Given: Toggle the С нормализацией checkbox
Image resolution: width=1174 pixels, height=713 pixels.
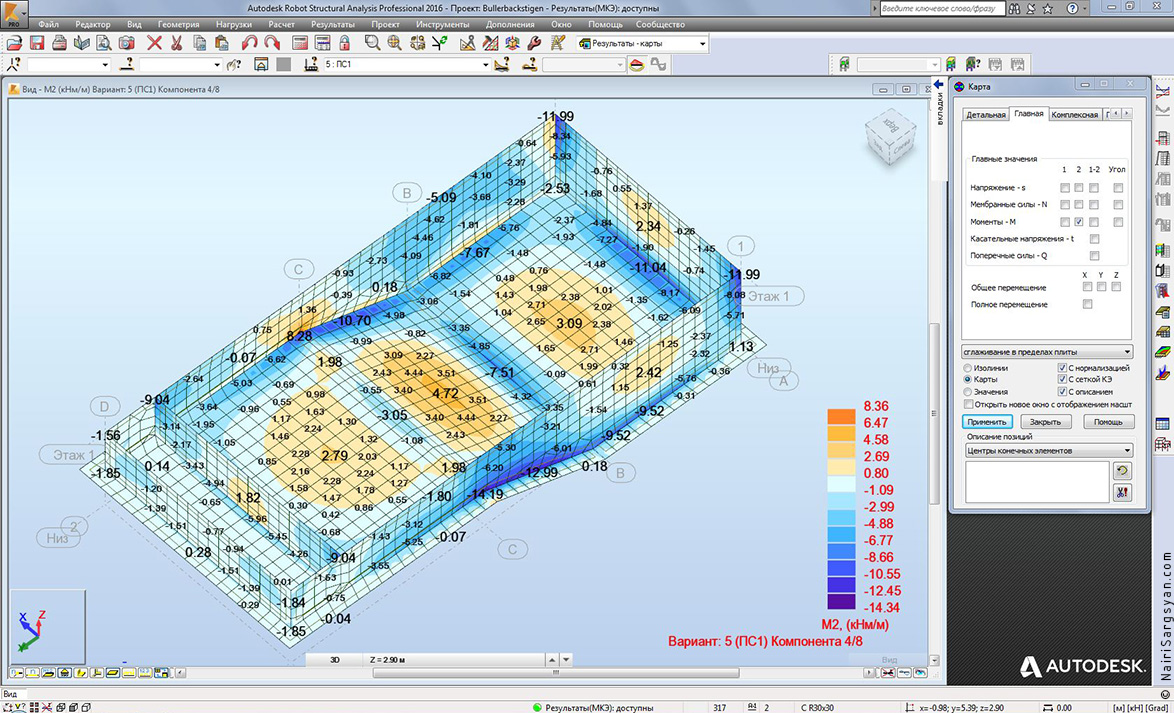Looking at the screenshot, I should (x=1062, y=368).
